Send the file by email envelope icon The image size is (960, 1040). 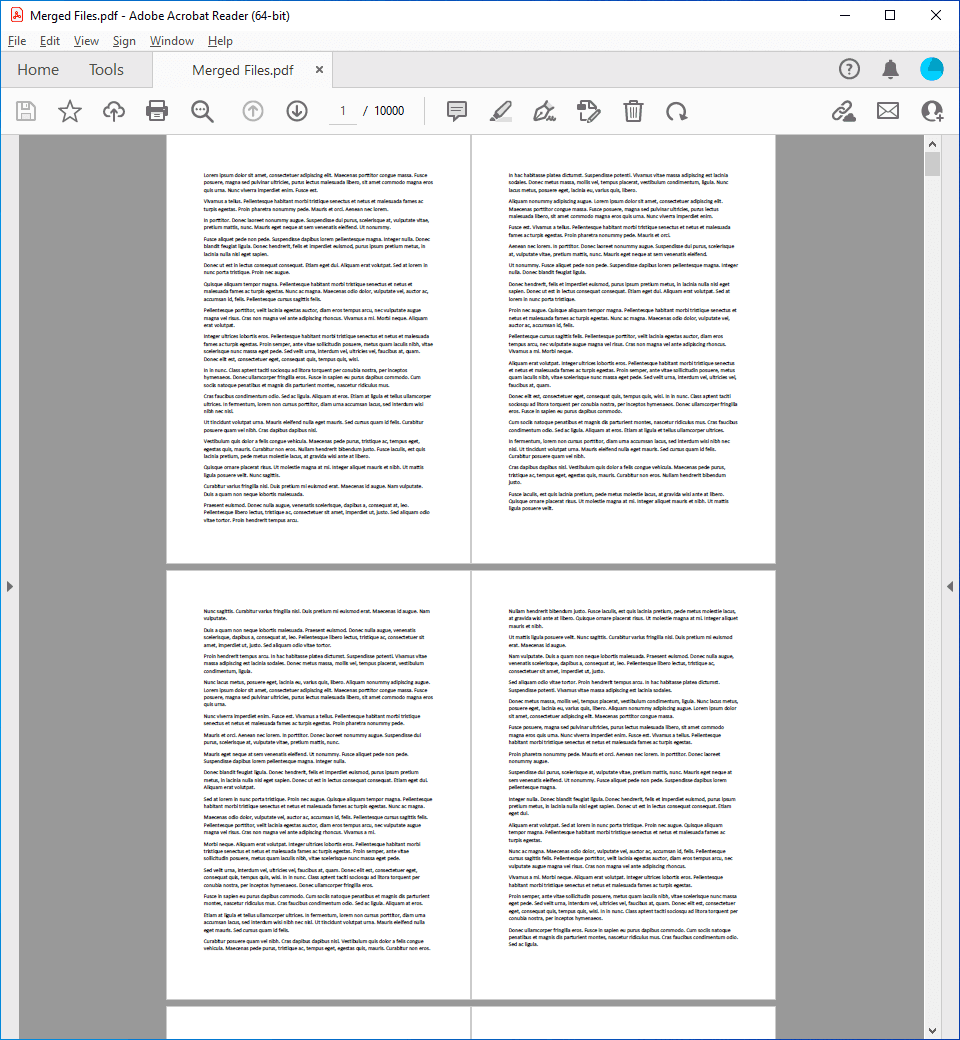tap(887, 111)
